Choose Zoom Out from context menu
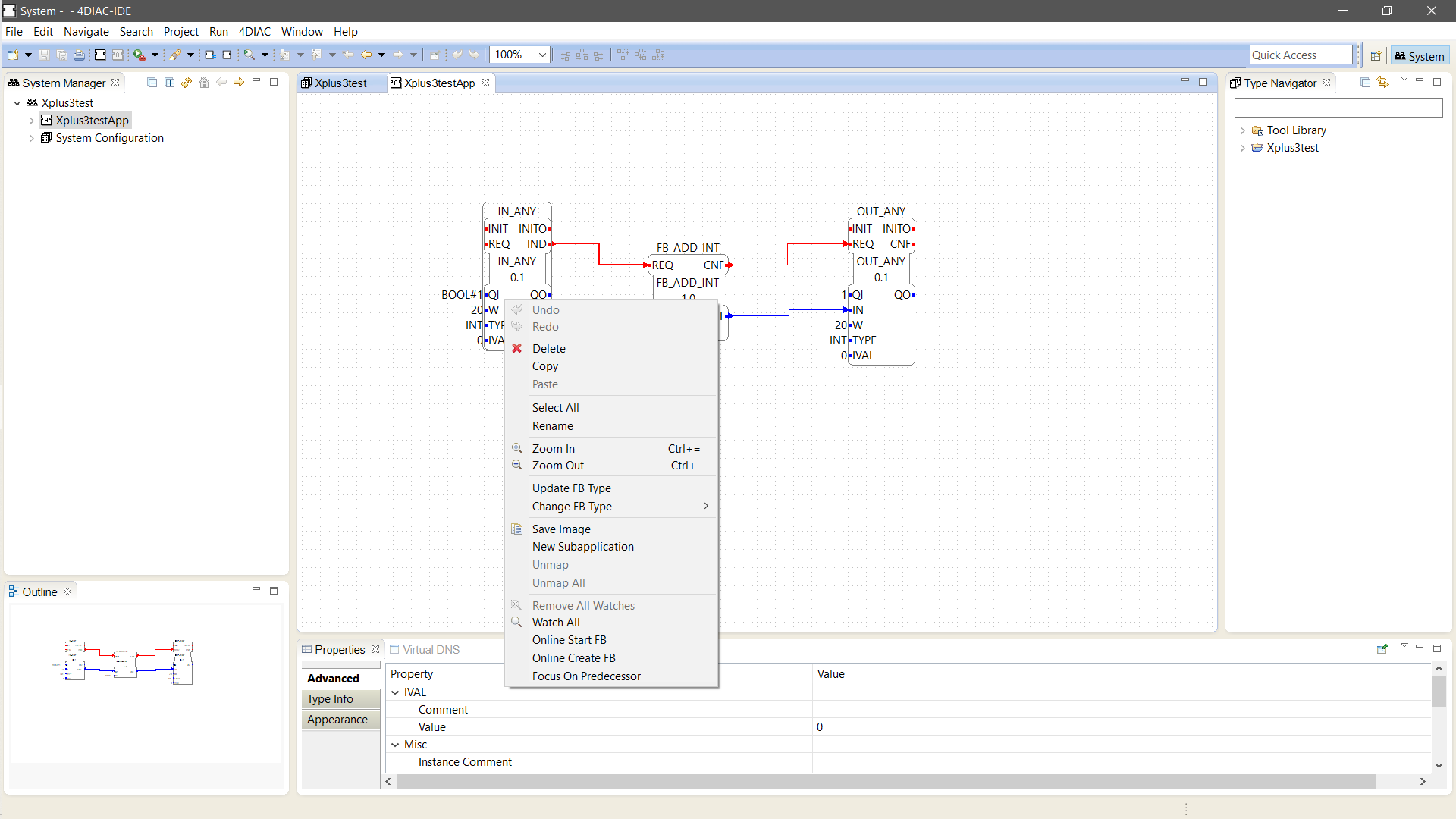This screenshot has height=819, width=1456. pyautogui.click(x=612, y=466)
